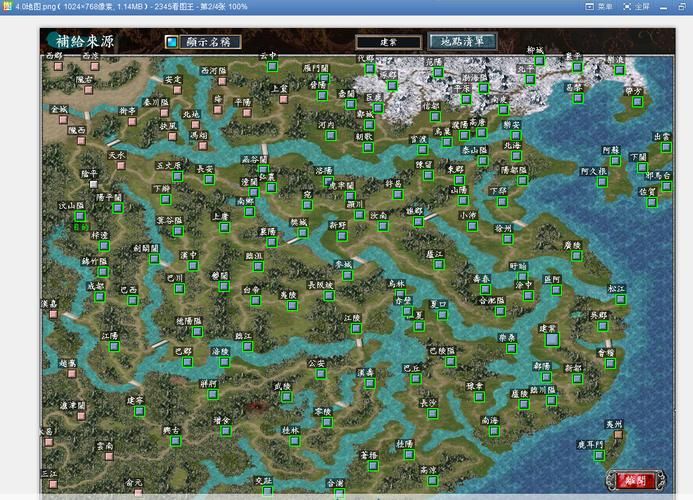The height and width of the screenshot is (500, 693).
Task: Select the white 陰平 marker
Action: click(x=93, y=184)
